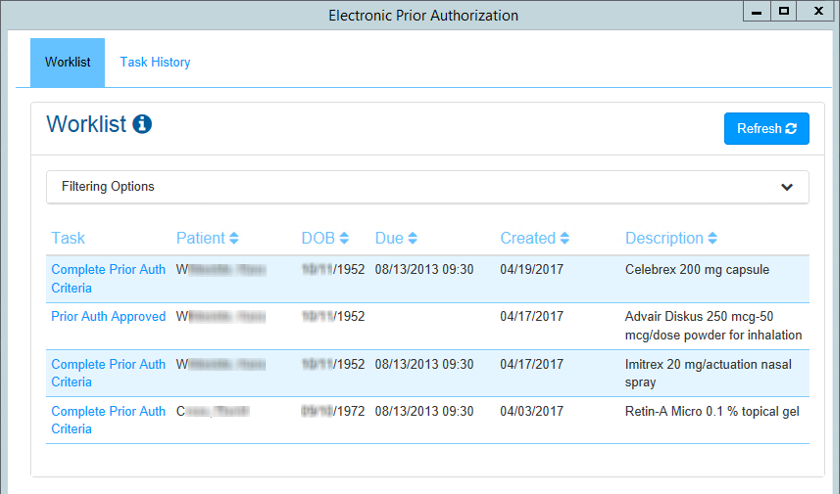Open Complete Prior Auth Criteria for Imitrex
Screen dimensions: 840x494
108,373
